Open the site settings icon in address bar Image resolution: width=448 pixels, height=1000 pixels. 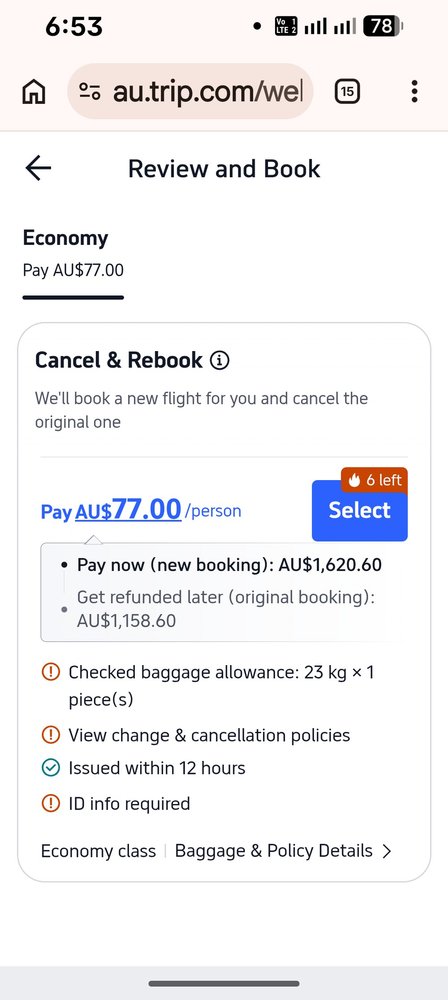pyautogui.click(x=90, y=92)
